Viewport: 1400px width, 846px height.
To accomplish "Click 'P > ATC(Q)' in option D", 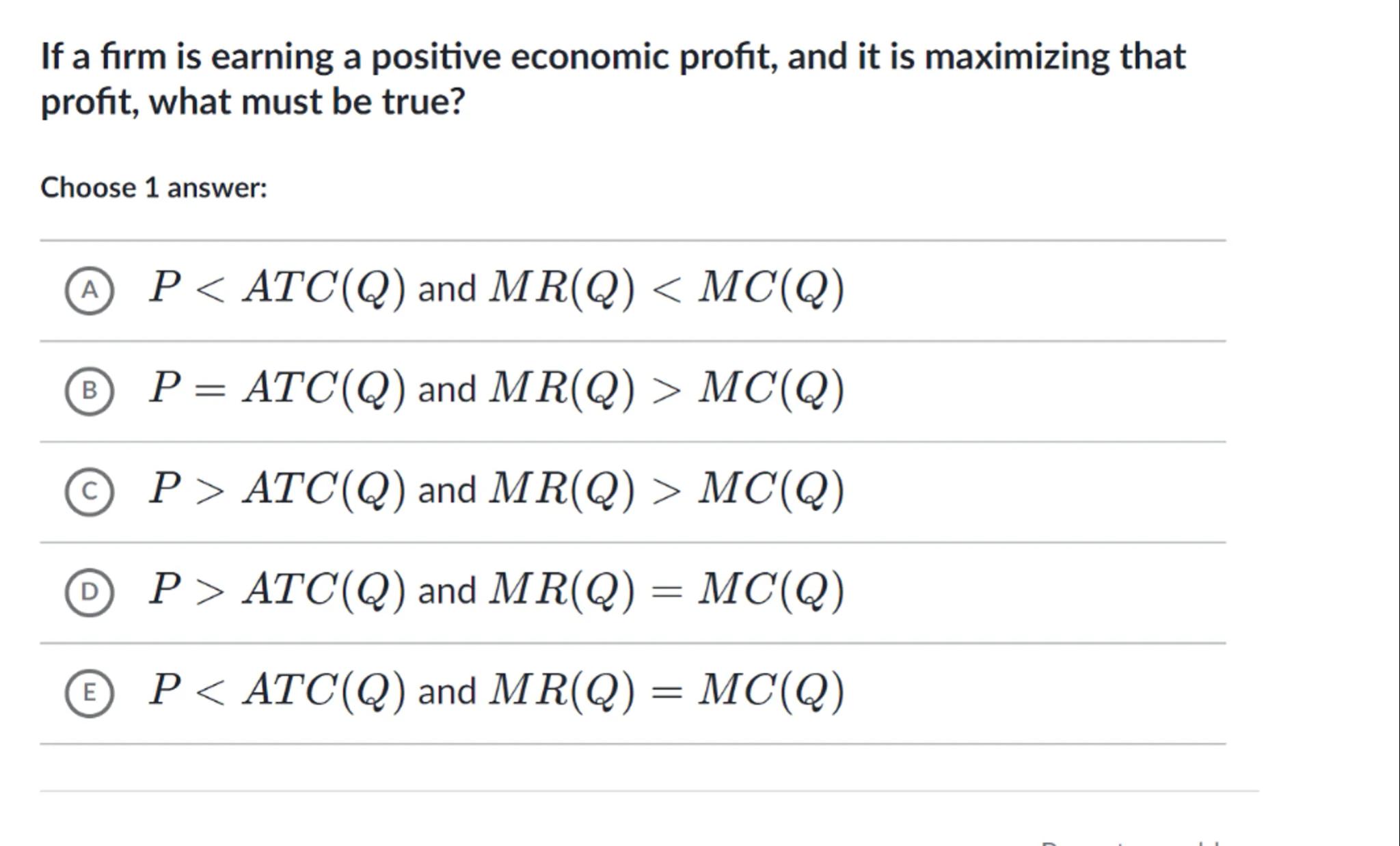I will [277, 589].
